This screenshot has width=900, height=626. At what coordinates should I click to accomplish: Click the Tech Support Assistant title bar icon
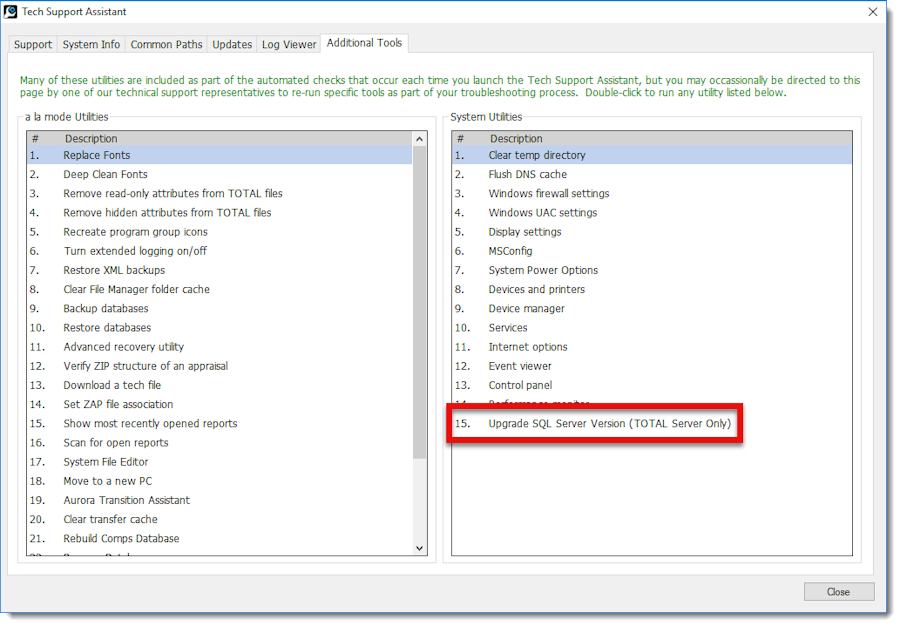point(10,11)
